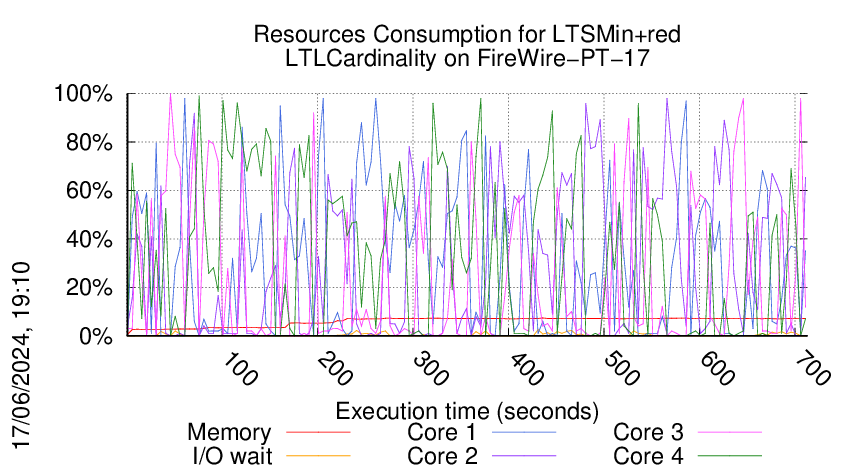
Task: Click the 200 x-axis tick label
Action: [336, 369]
